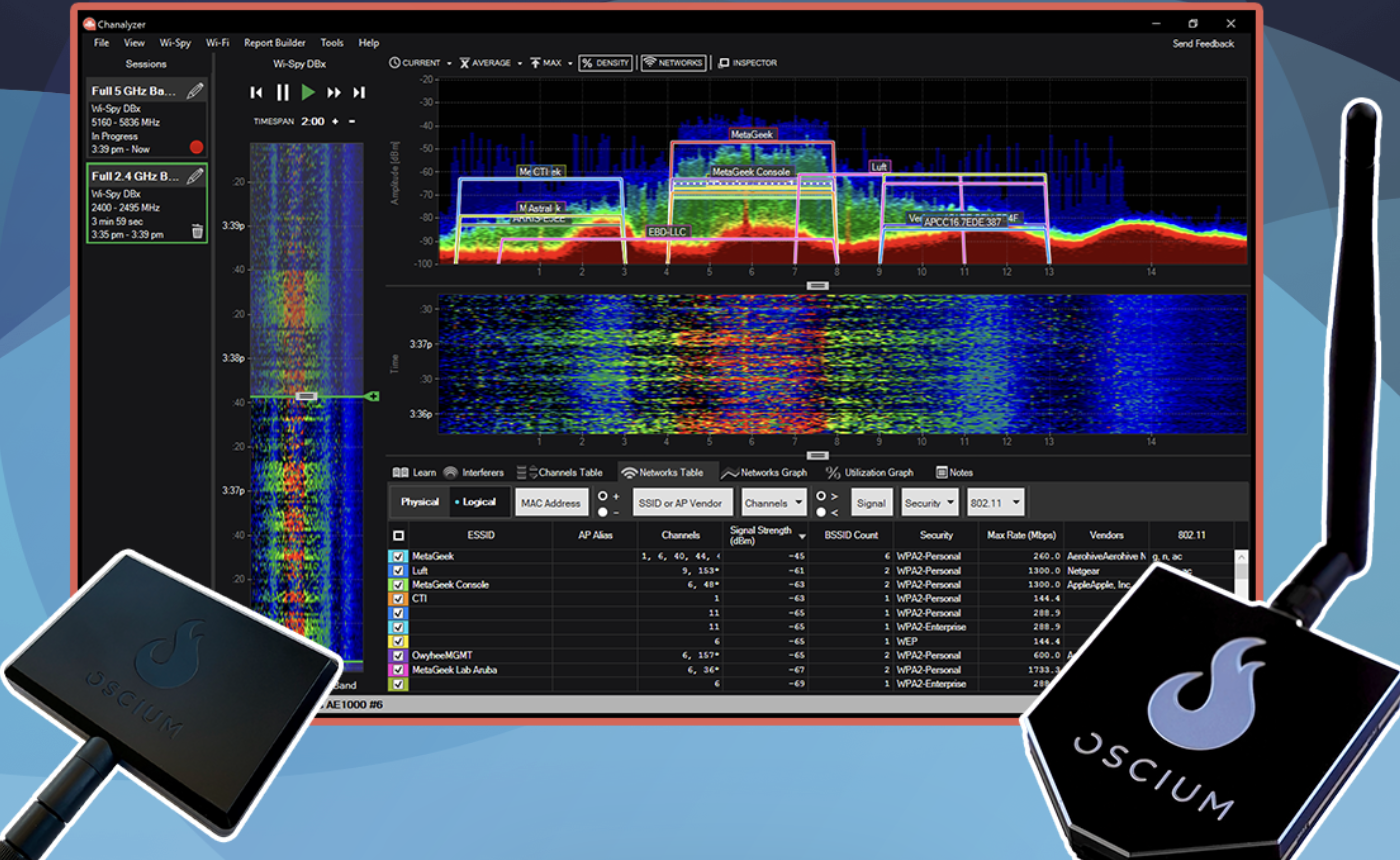1400x860 pixels.
Task: Click the divider handle below the waterfall graph
Action: (x=817, y=455)
